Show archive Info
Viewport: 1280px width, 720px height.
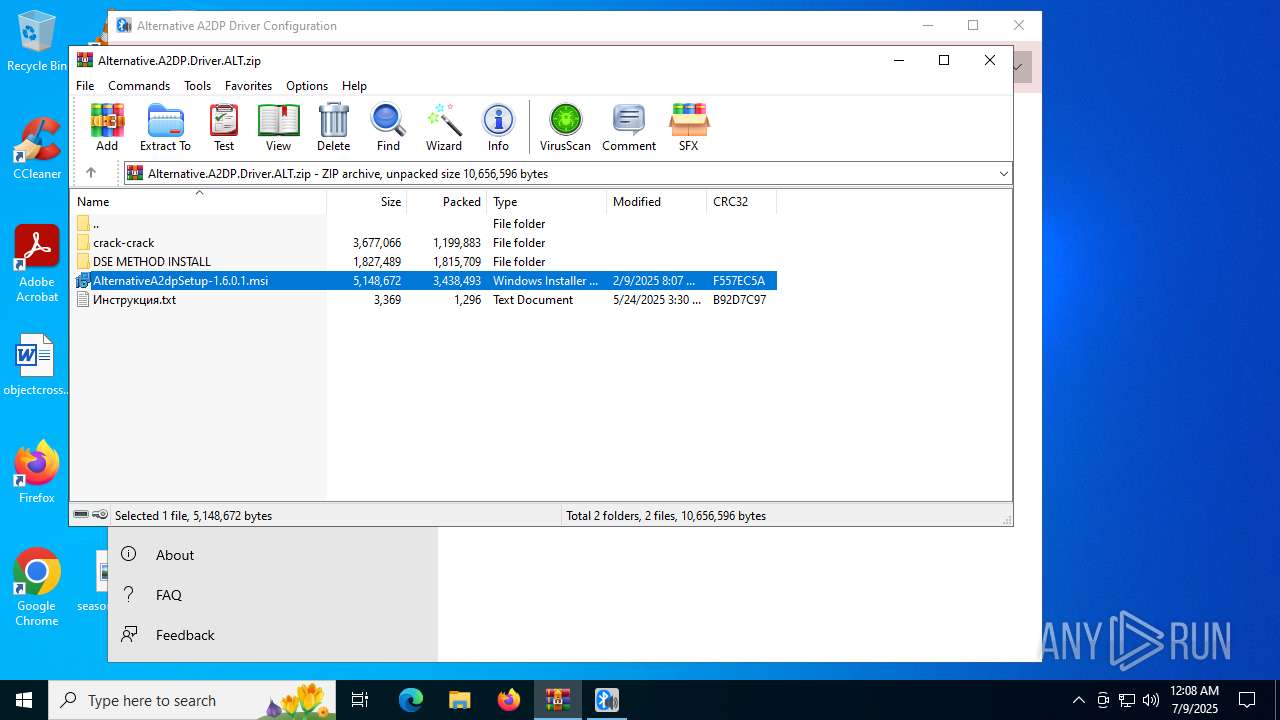498,127
